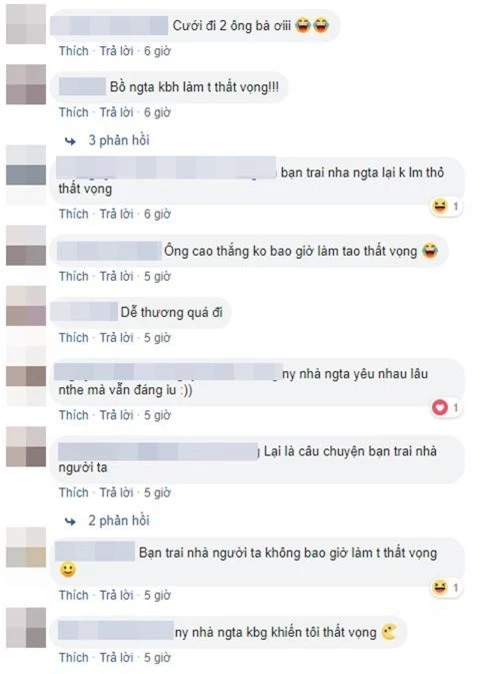Reply to 'ny nhà ngta kbg khiến tôi' comment
Viewport: 484px width, 674px height.
click(x=116, y=658)
